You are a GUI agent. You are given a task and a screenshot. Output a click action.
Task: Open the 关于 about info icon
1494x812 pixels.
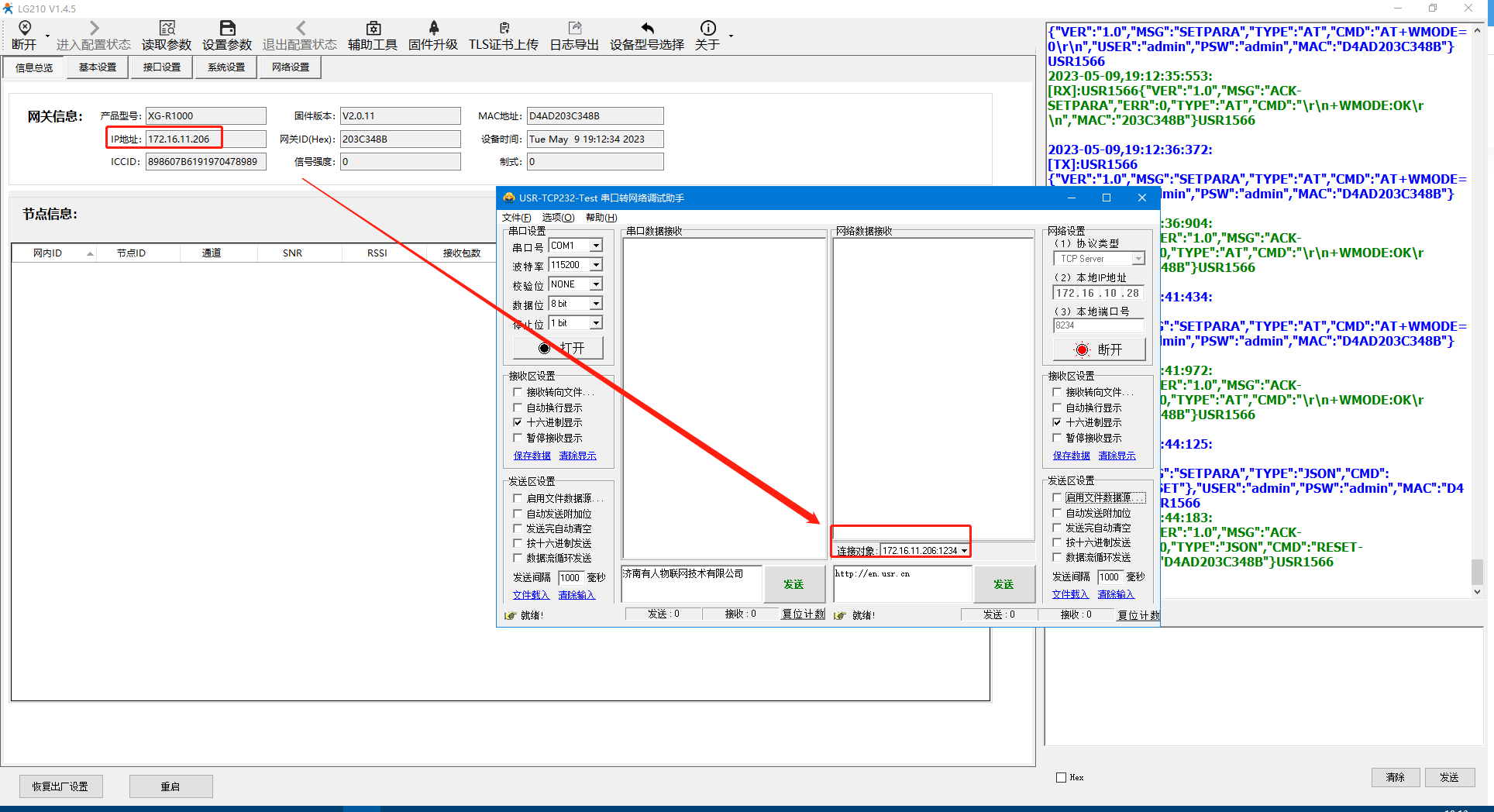coord(707,29)
